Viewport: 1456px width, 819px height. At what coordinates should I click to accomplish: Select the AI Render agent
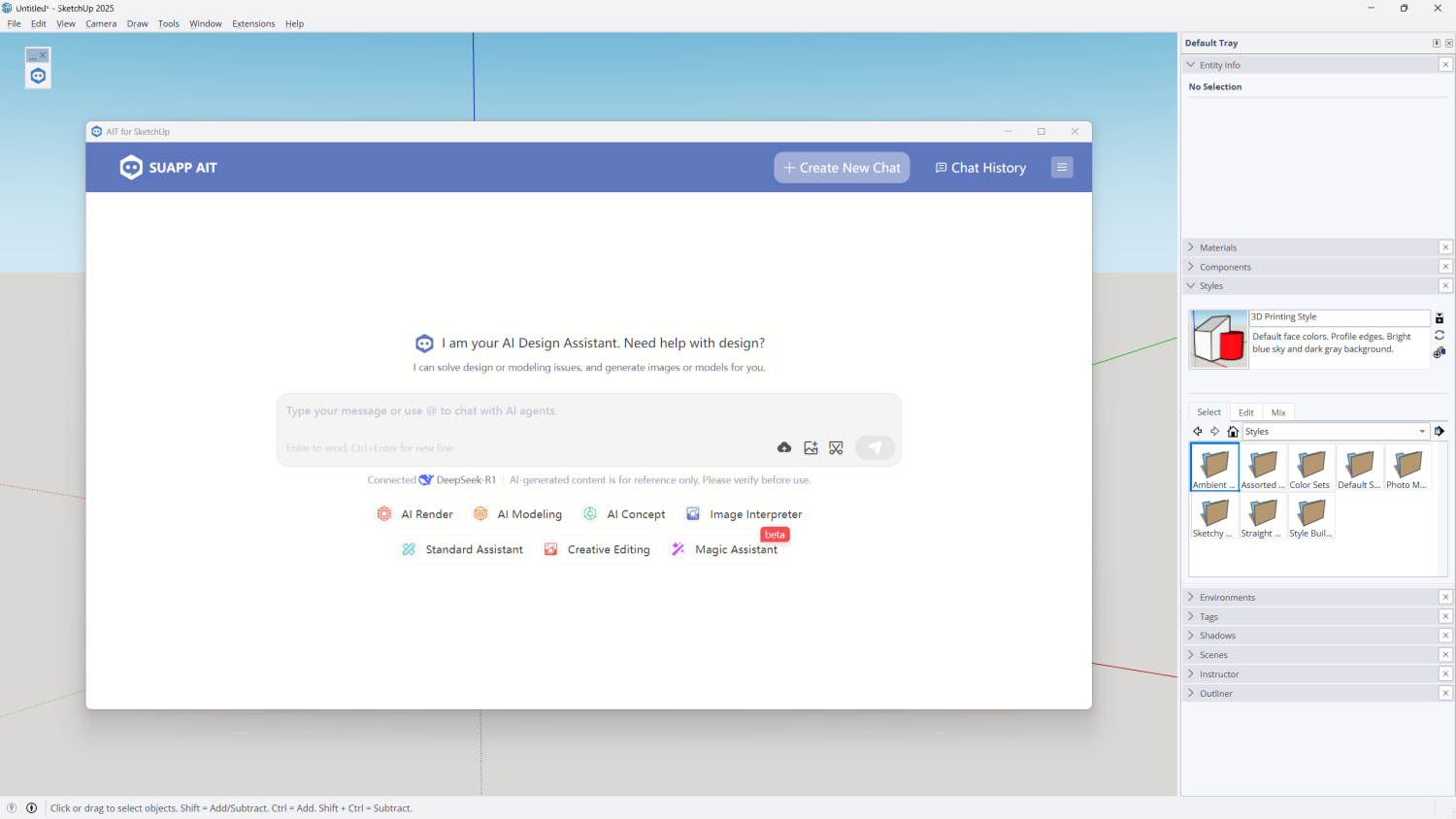(415, 514)
